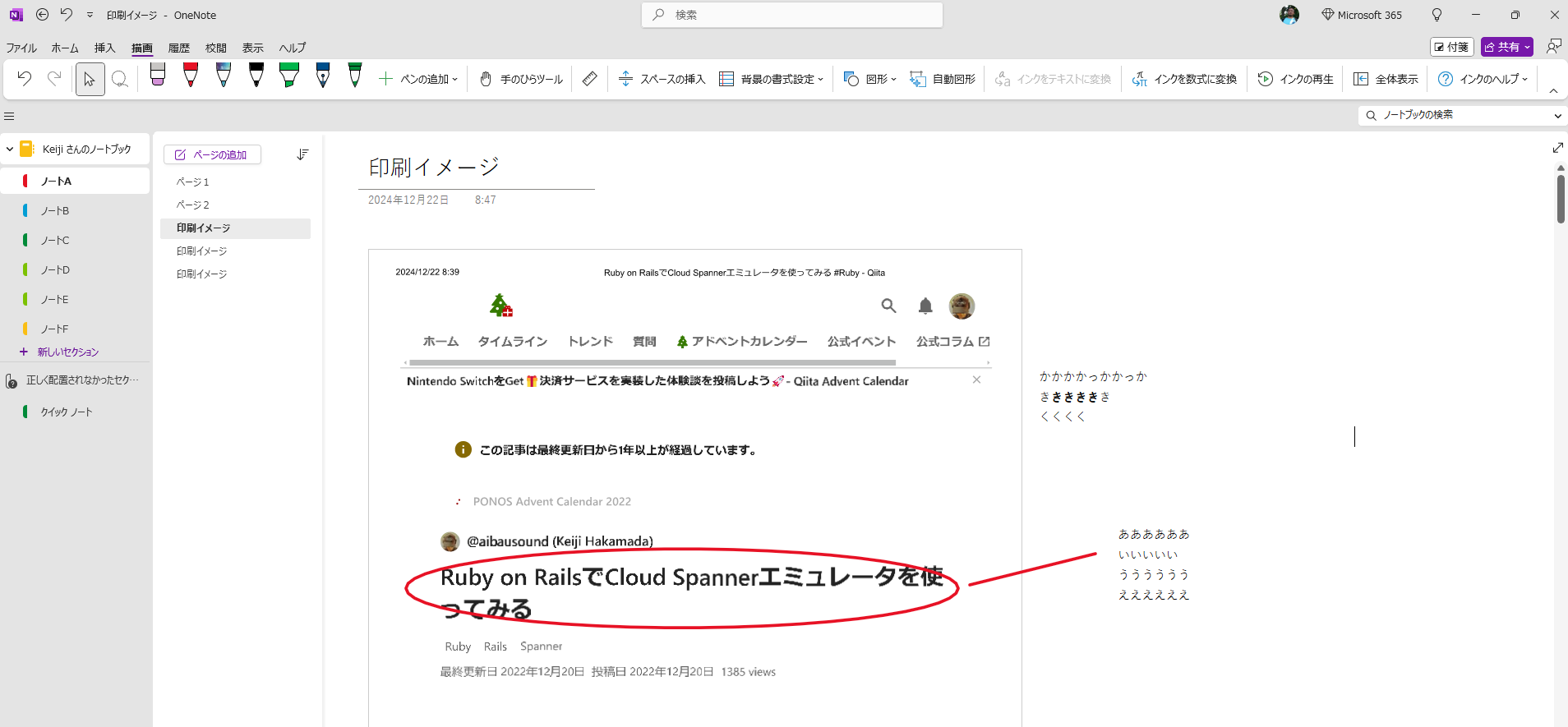Click 全体表示 full page view
The height and width of the screenshot is (727, 1568).
point(1386,79)
